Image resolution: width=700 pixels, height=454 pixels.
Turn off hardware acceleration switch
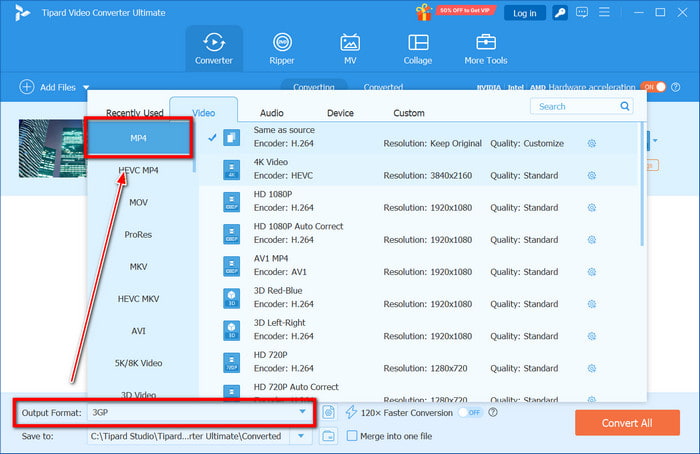click(652, 87)
